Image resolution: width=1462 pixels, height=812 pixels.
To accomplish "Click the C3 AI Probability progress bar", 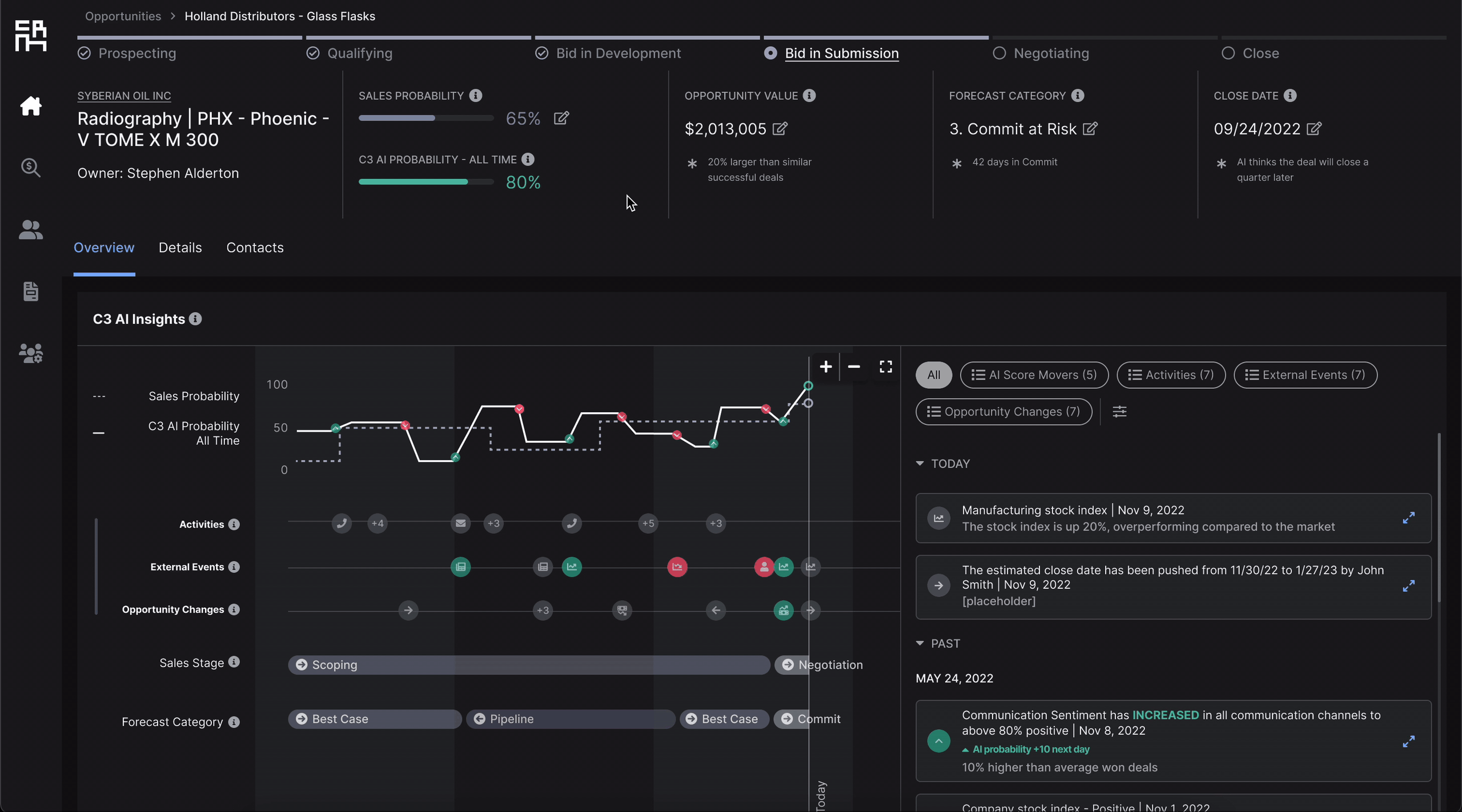I will tap(426, 182).
